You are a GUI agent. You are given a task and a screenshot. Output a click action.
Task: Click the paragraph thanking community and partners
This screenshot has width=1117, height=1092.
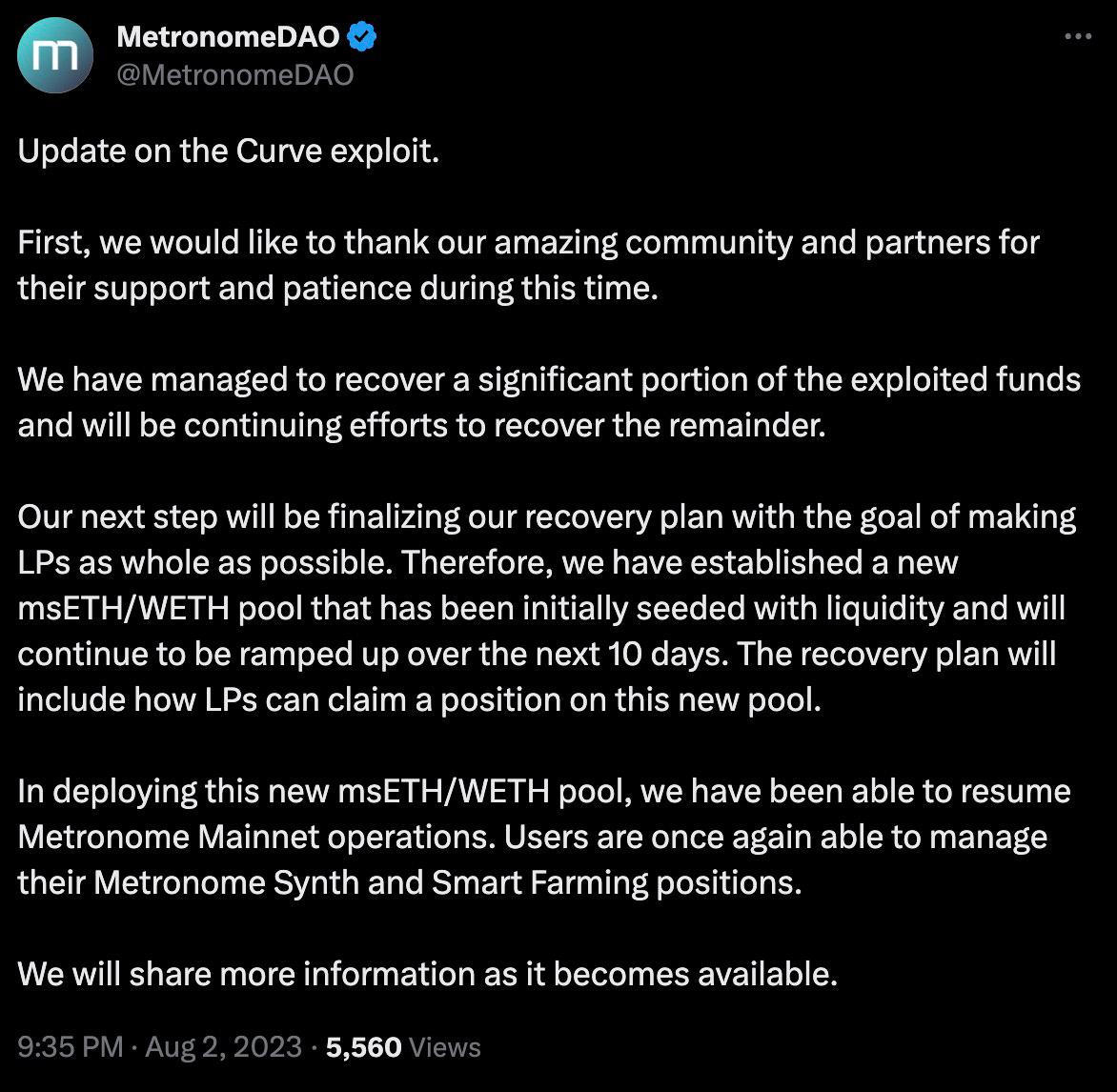point(528,265)
